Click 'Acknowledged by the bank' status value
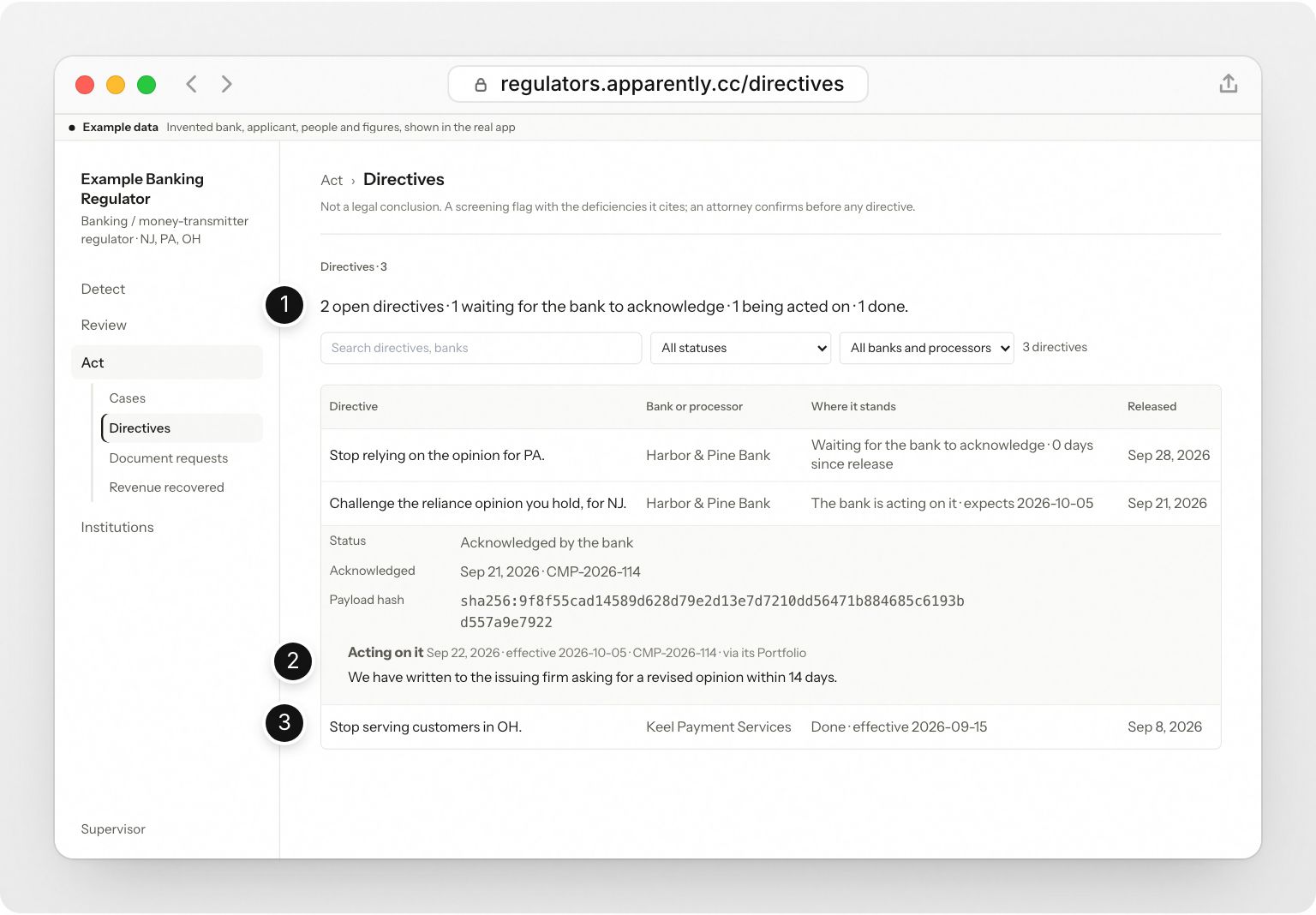Image resolution: width=1316 pixels, height=915 pixels. coord(547,543)
